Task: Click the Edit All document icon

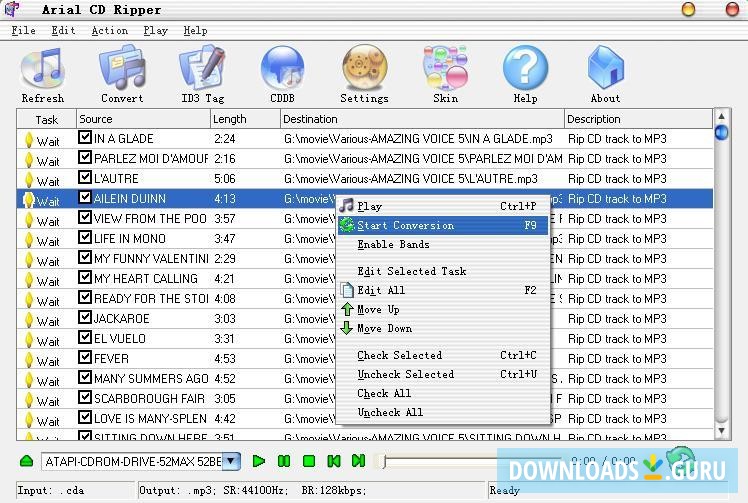Action: 347,290
